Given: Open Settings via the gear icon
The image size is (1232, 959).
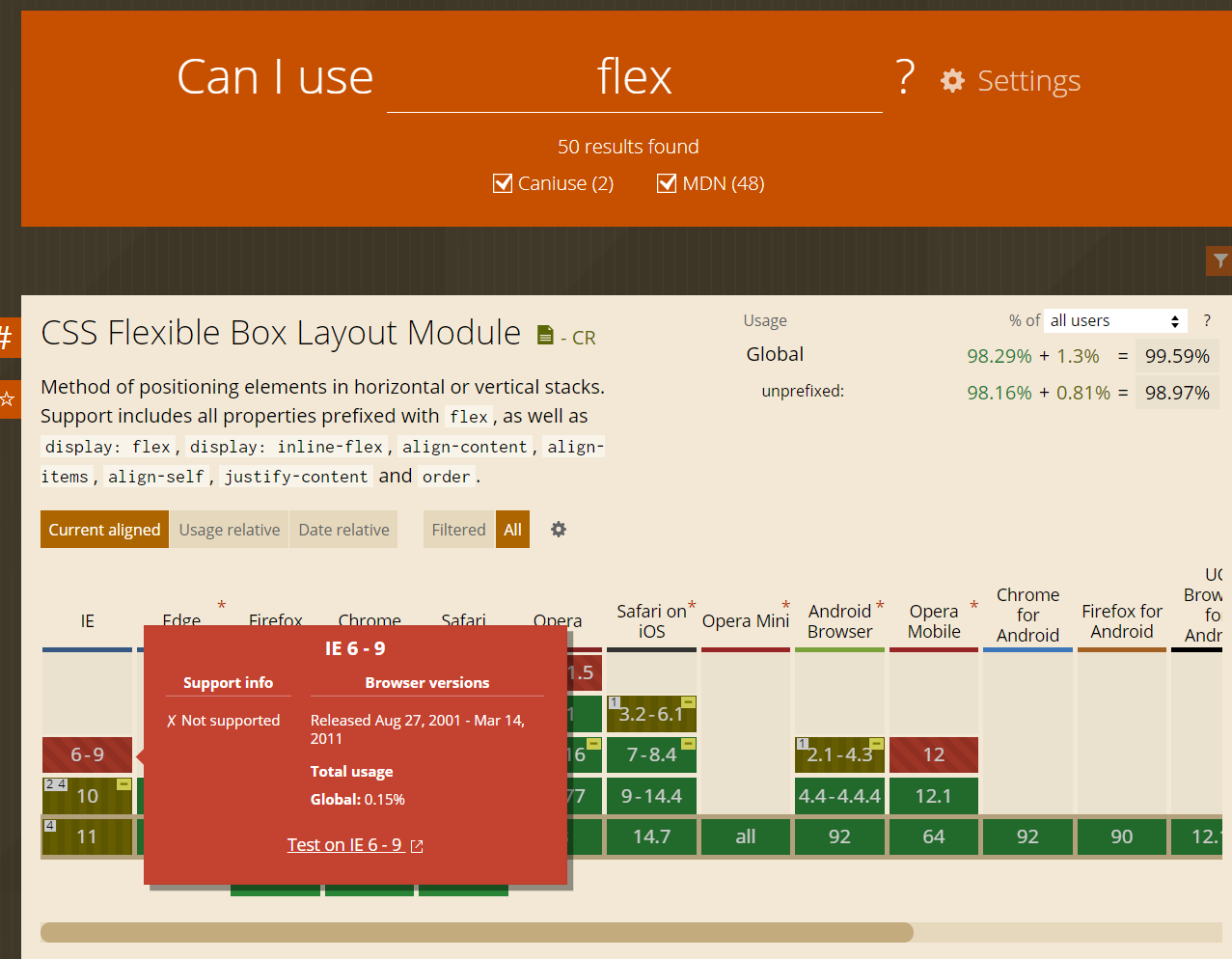Looking at the screenshot, I should click(x=952, y=80).
